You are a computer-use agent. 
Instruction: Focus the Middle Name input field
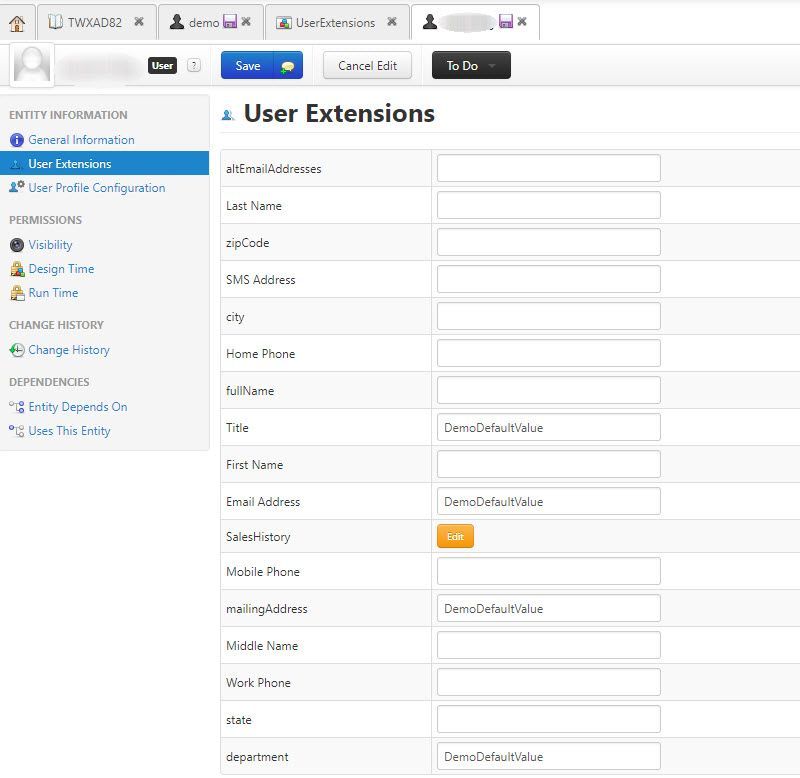point(548,645)
